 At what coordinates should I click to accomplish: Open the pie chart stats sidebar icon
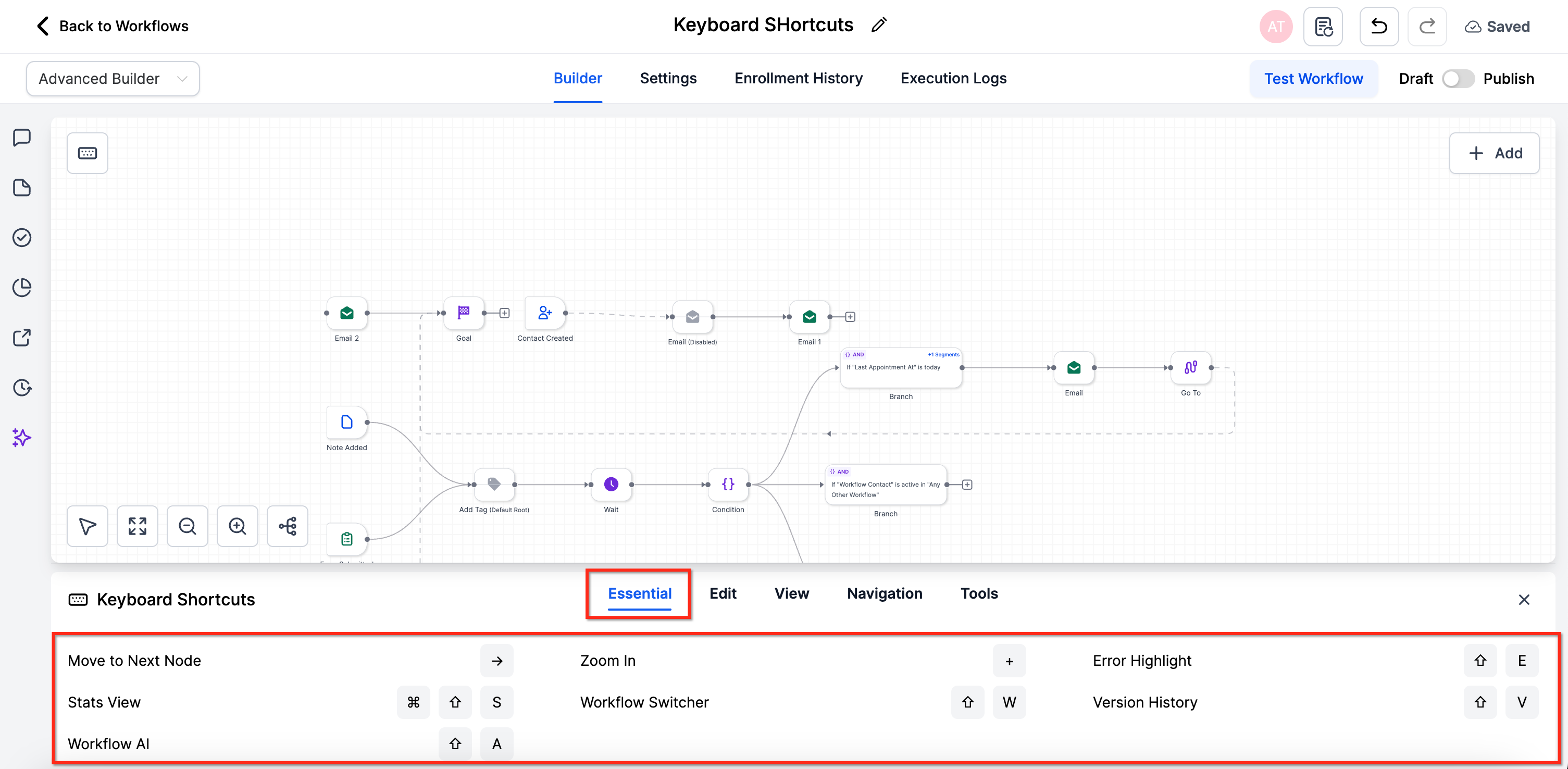[x=22, y=288]
